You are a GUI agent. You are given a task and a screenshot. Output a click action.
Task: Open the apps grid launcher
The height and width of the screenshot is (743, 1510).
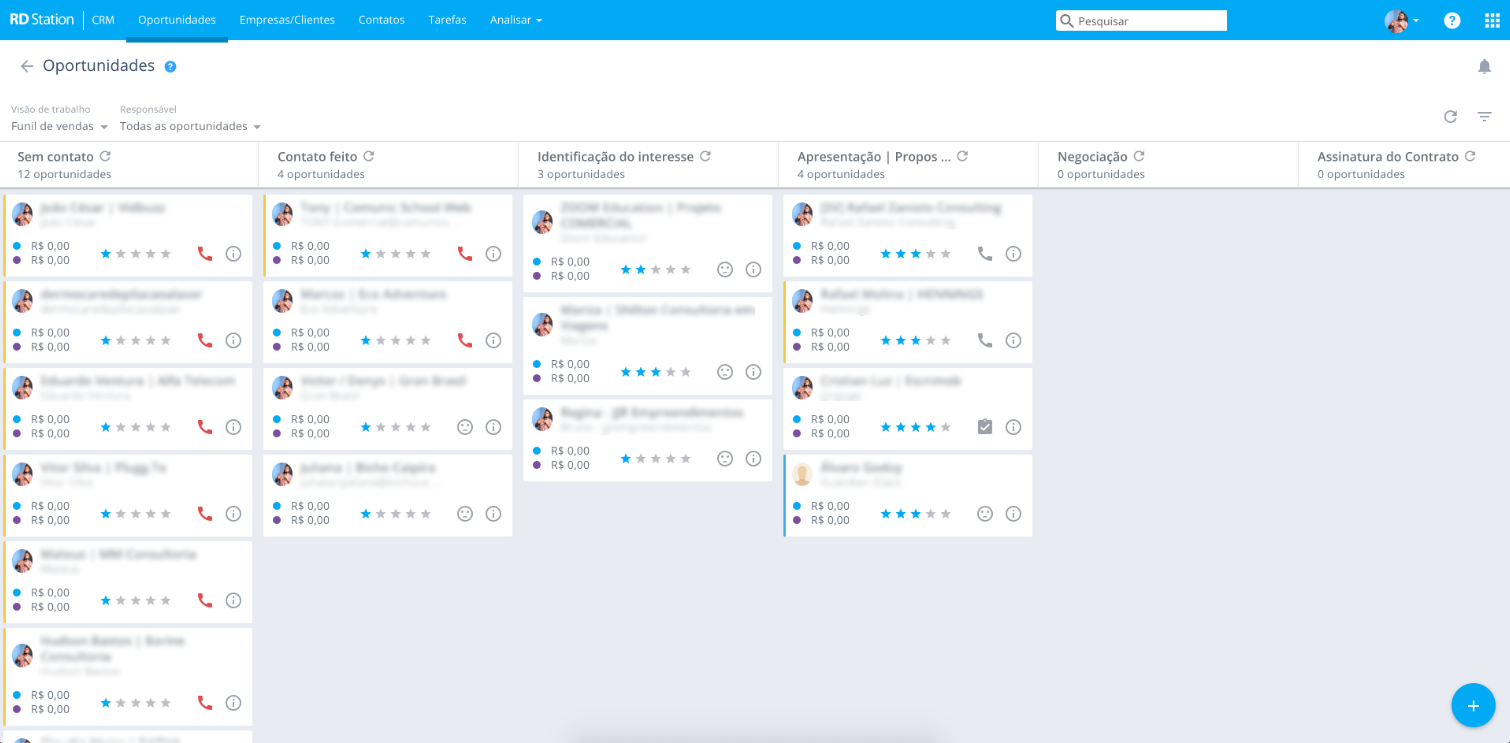click(1492, 20)
